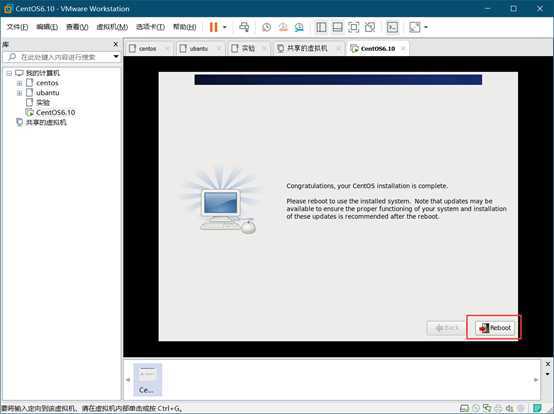Toggle the library sidebar view icon
Screen dimensions: 554x414
(321, 27)
